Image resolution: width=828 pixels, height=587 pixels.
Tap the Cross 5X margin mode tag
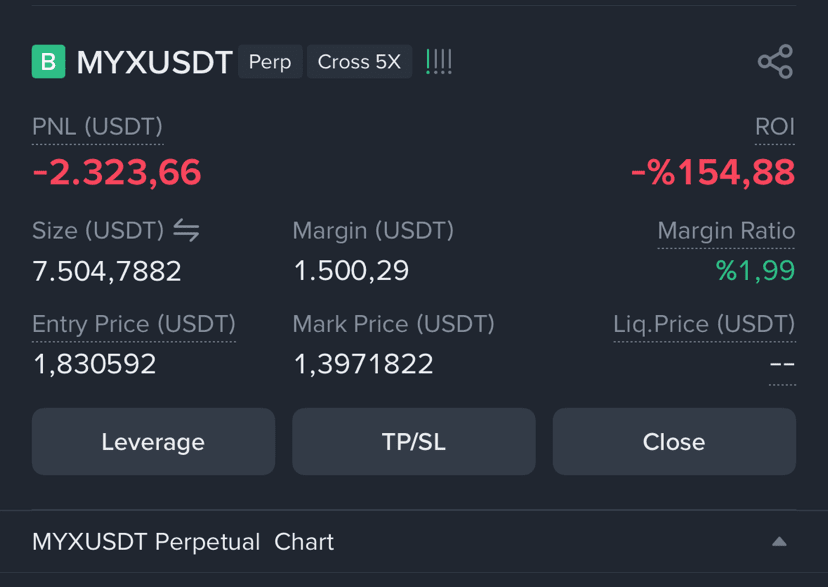(x=359, y=62)
